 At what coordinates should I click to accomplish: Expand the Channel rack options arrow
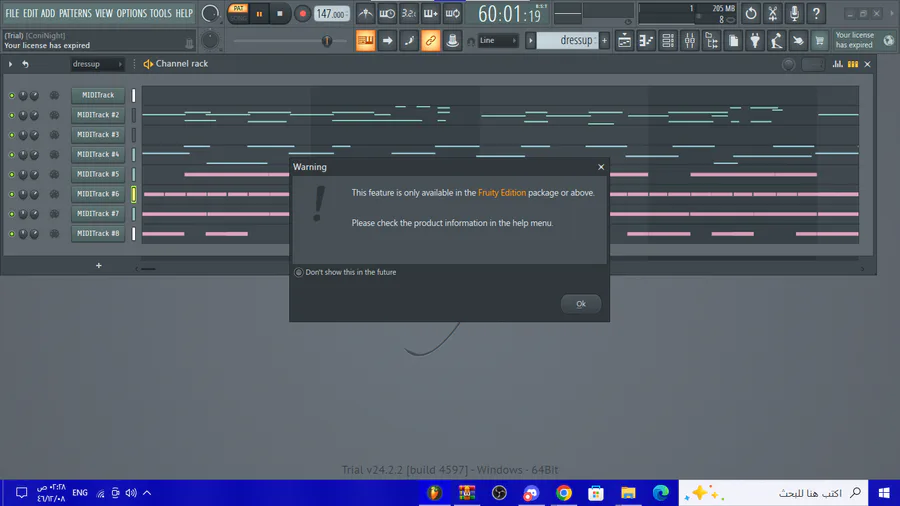coord(10,64)
